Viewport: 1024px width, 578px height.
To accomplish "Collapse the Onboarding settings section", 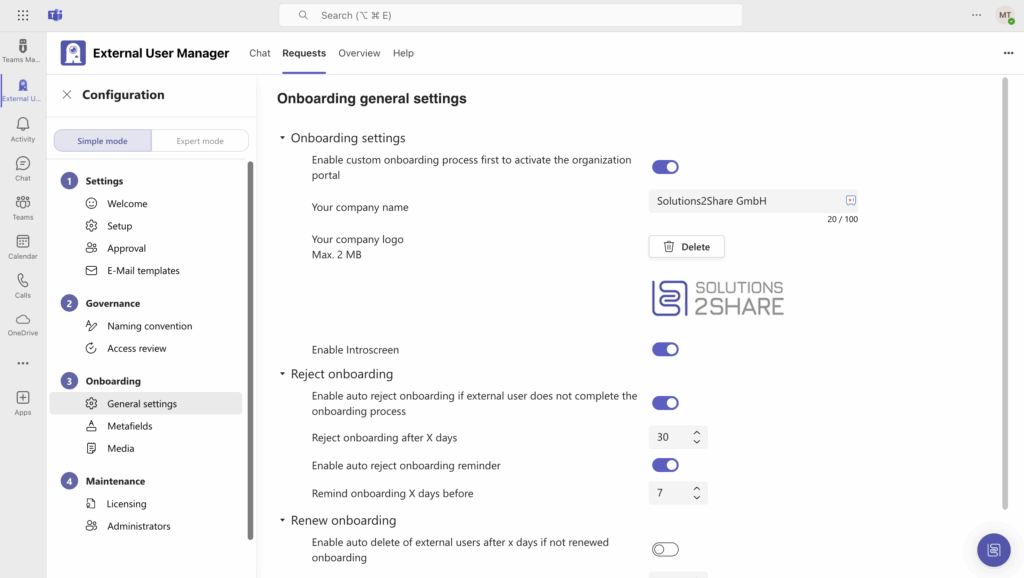I will click(283, 138).
